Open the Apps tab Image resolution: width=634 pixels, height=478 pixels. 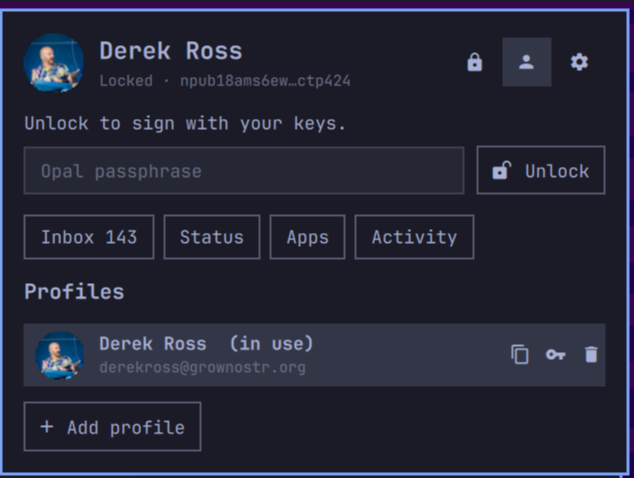coord(307,237)
